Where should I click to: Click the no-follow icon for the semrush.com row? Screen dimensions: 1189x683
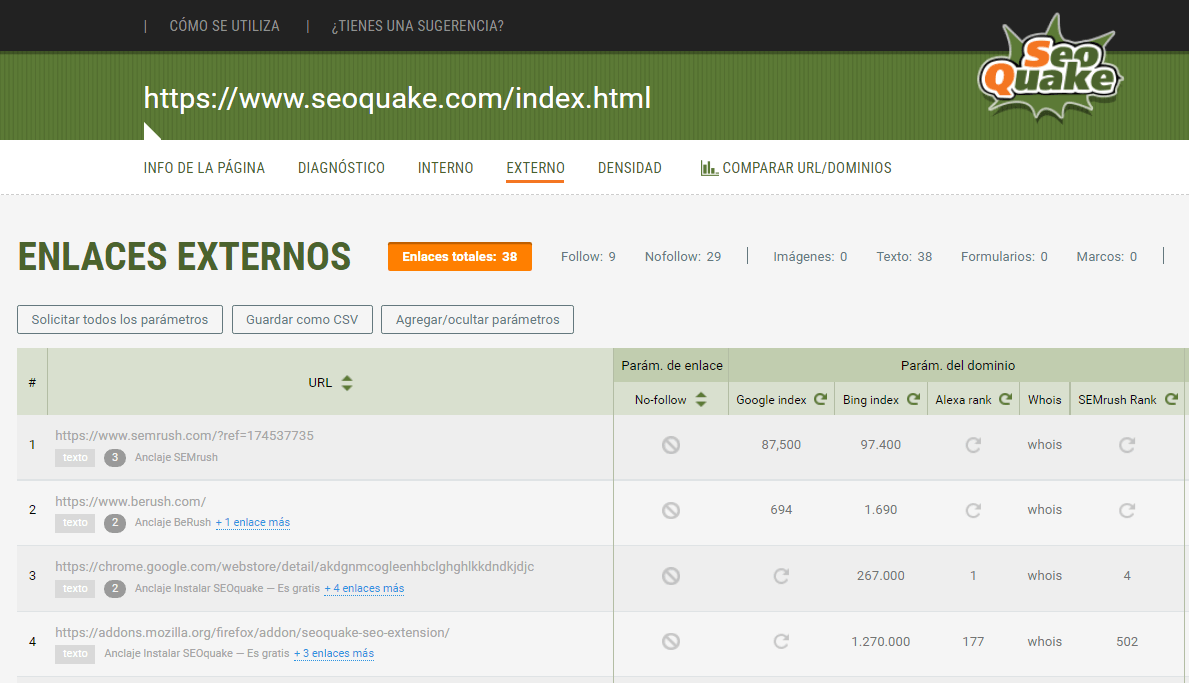click(x=671, y=444)
